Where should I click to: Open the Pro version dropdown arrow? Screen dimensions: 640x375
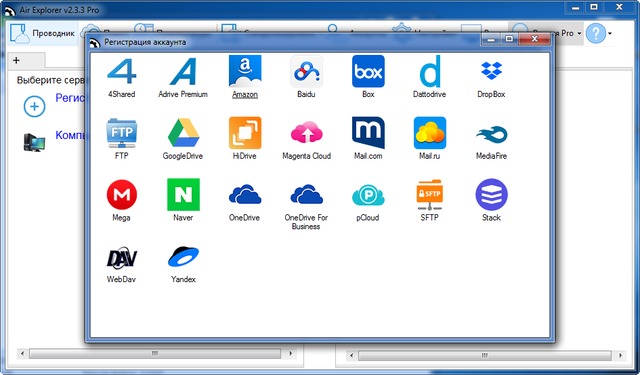[579, 33]
